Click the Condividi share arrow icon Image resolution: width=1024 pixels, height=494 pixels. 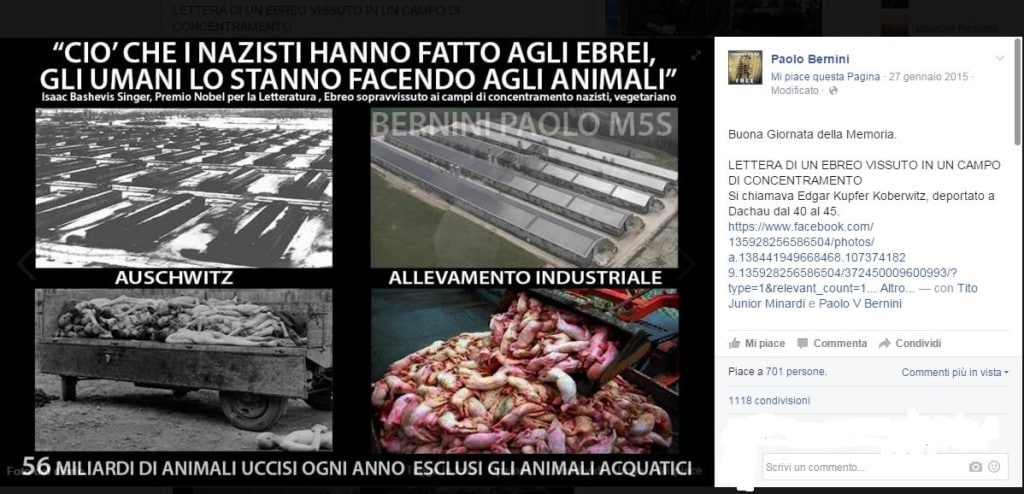(x=884, y=343)
